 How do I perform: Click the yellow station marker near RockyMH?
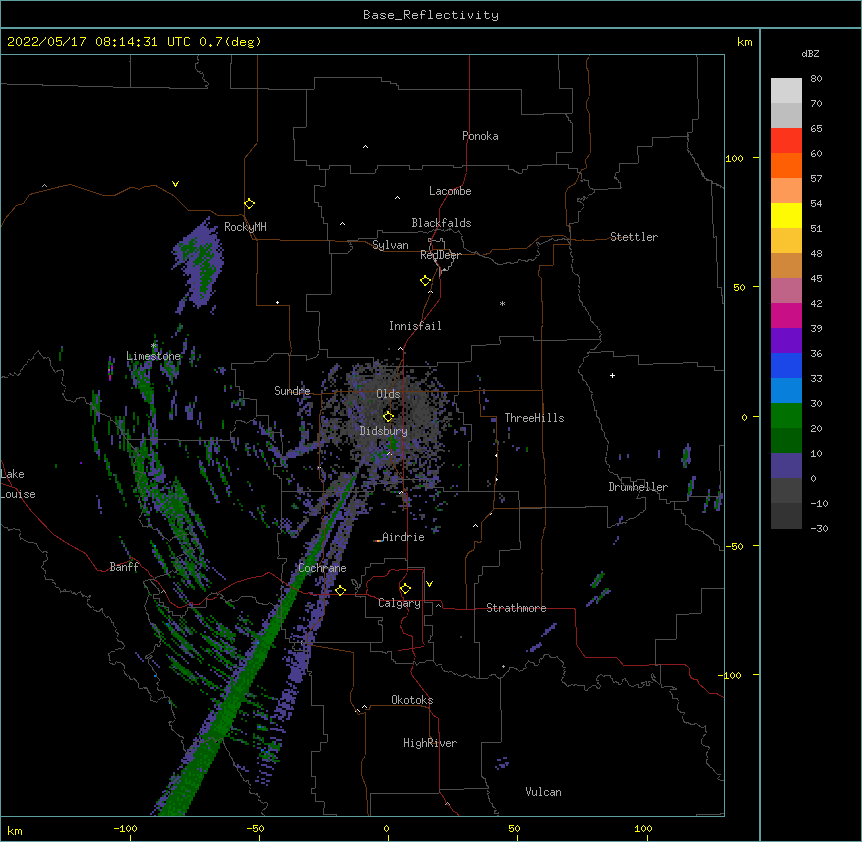tap(249, 204)
